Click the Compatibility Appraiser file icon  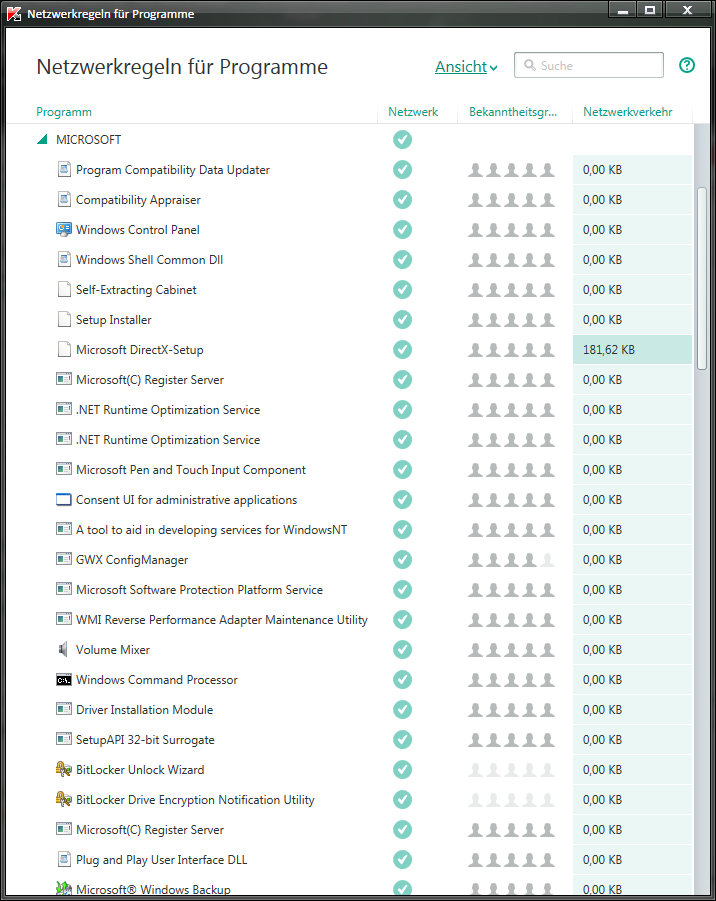64,199
